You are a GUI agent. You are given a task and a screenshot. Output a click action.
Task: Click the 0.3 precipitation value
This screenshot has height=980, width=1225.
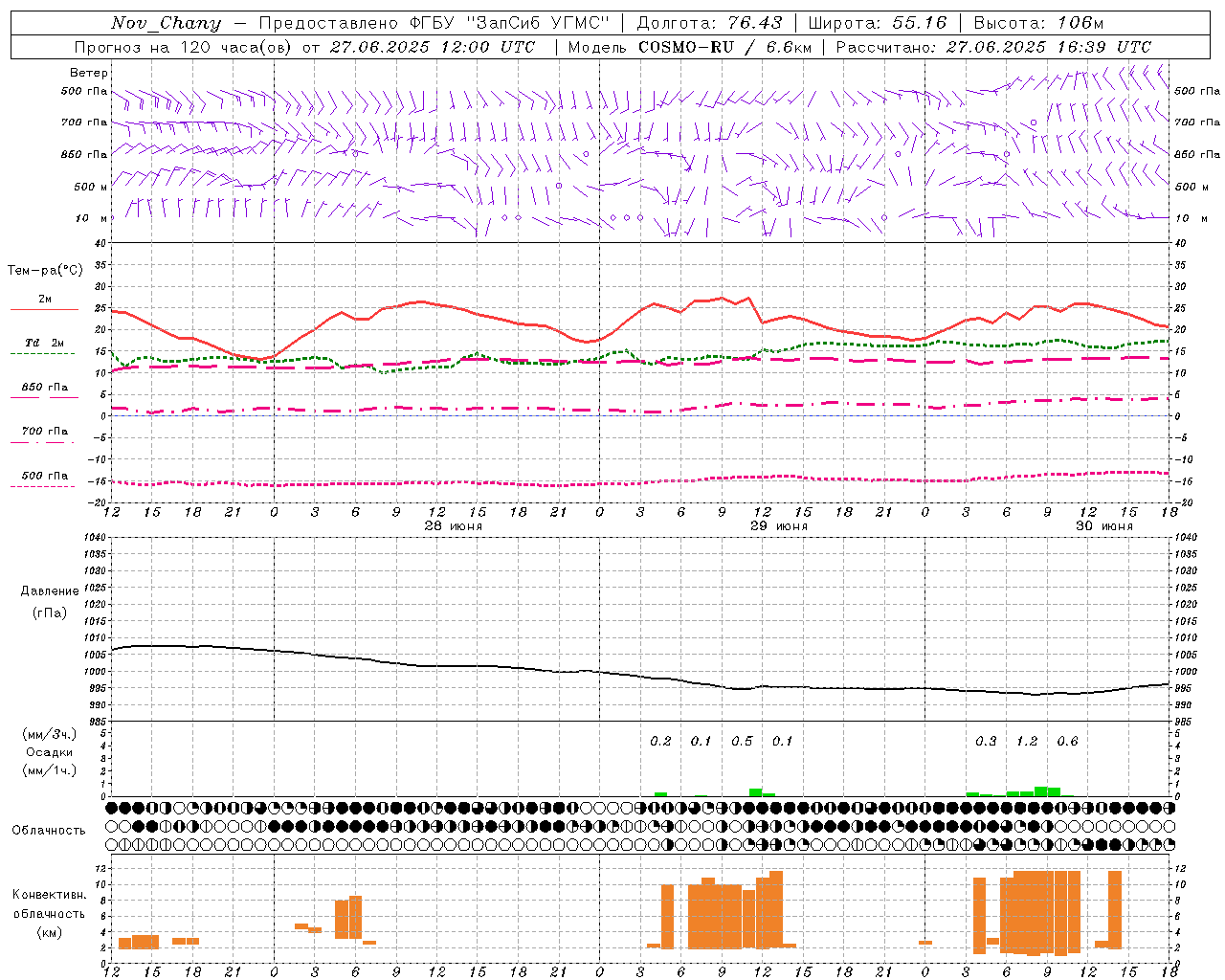pyautogui.click(x=986, y=742)
